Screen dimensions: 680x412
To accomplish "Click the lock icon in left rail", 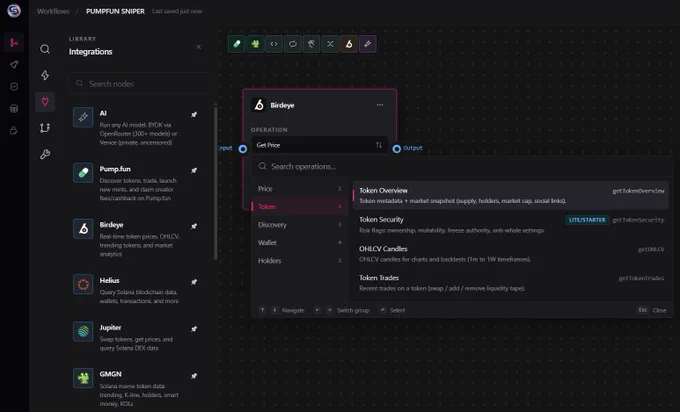I will pyautogui.click(x=14, y=131).
